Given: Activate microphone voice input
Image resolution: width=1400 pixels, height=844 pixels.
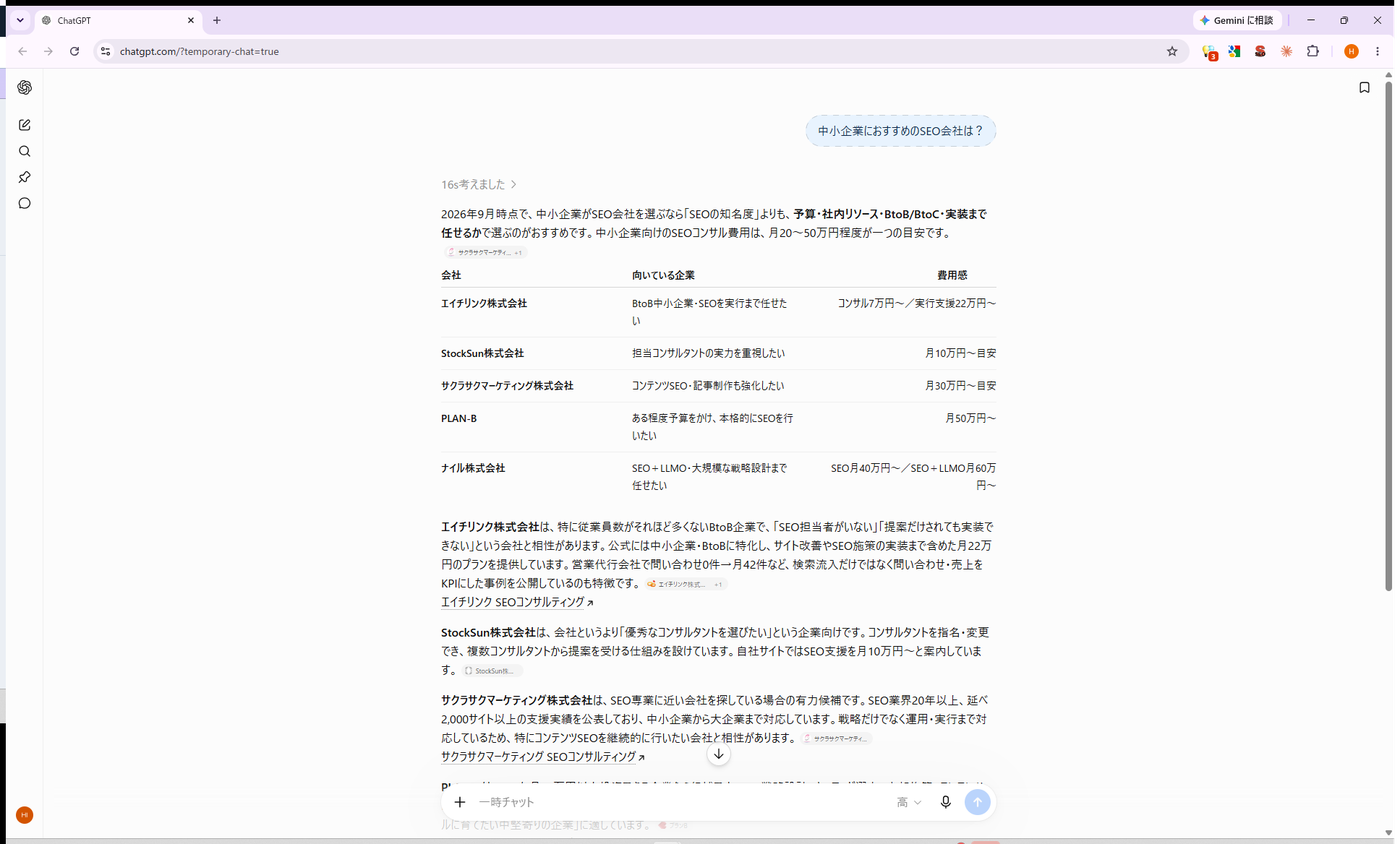Looking at the screenshot, I should coord(945,802).
